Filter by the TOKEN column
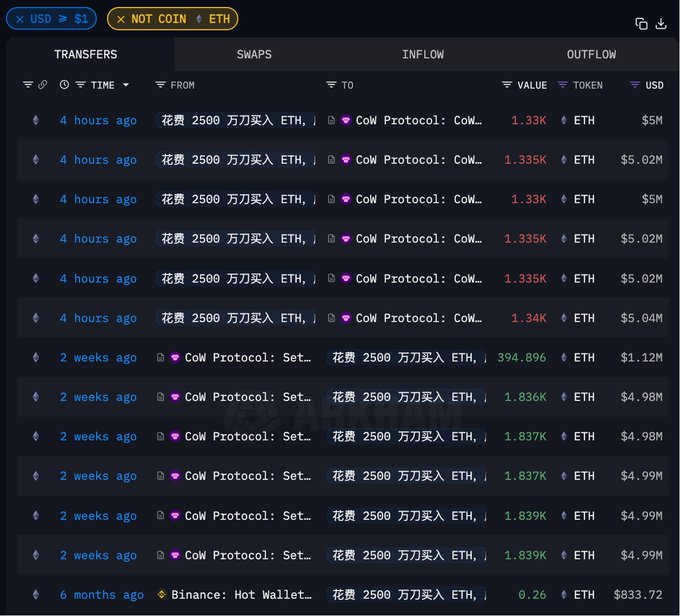The image size is (680, 616). tap(562, 85)
